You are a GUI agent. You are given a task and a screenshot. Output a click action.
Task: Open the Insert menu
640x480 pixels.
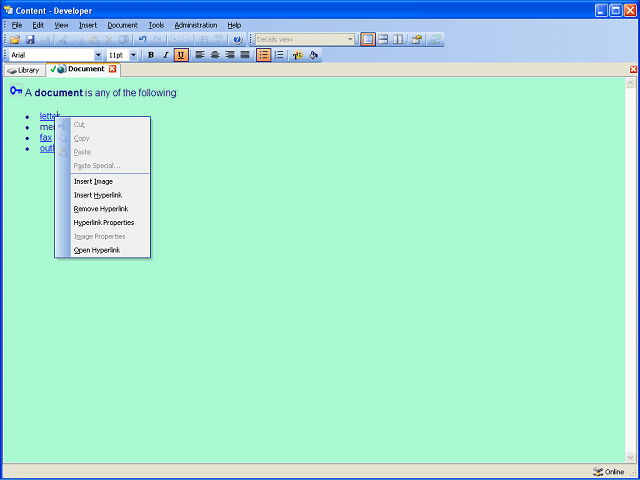pyautogui.click(x=88, y=25)
